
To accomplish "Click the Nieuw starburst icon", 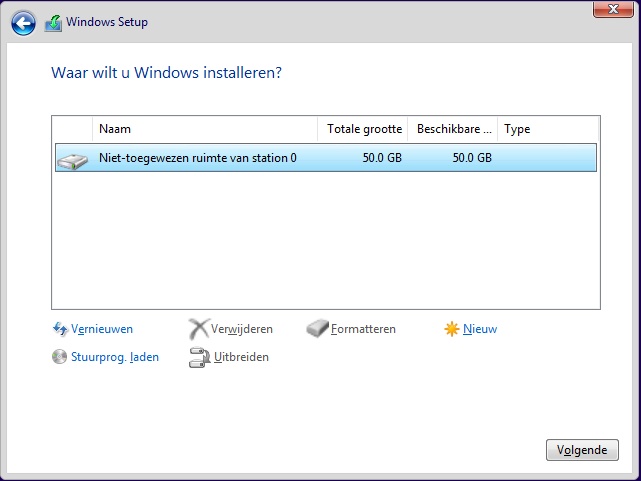I will tap(452, 329).
